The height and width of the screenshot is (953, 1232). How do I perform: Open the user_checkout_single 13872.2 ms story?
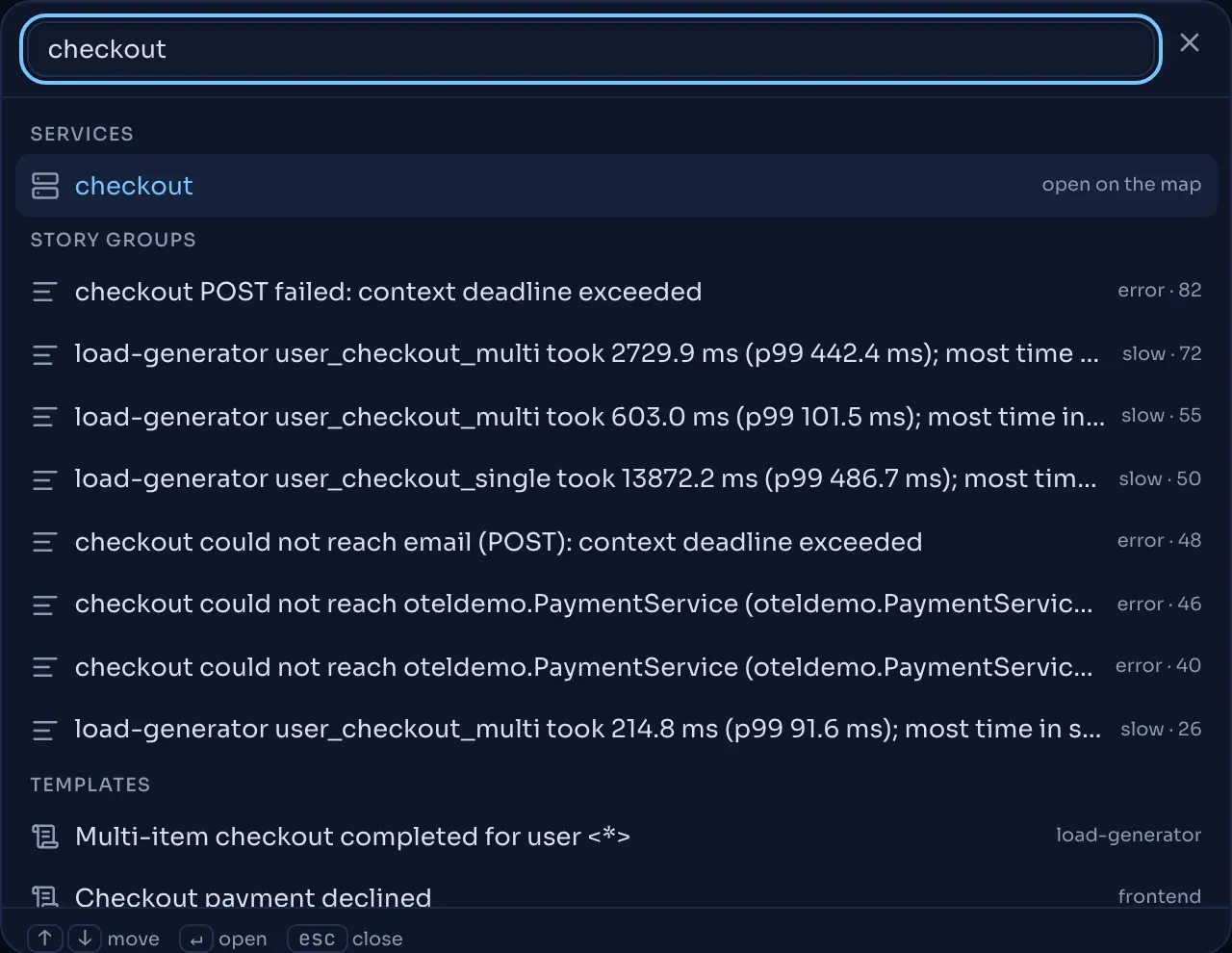(x=616, y=479)
